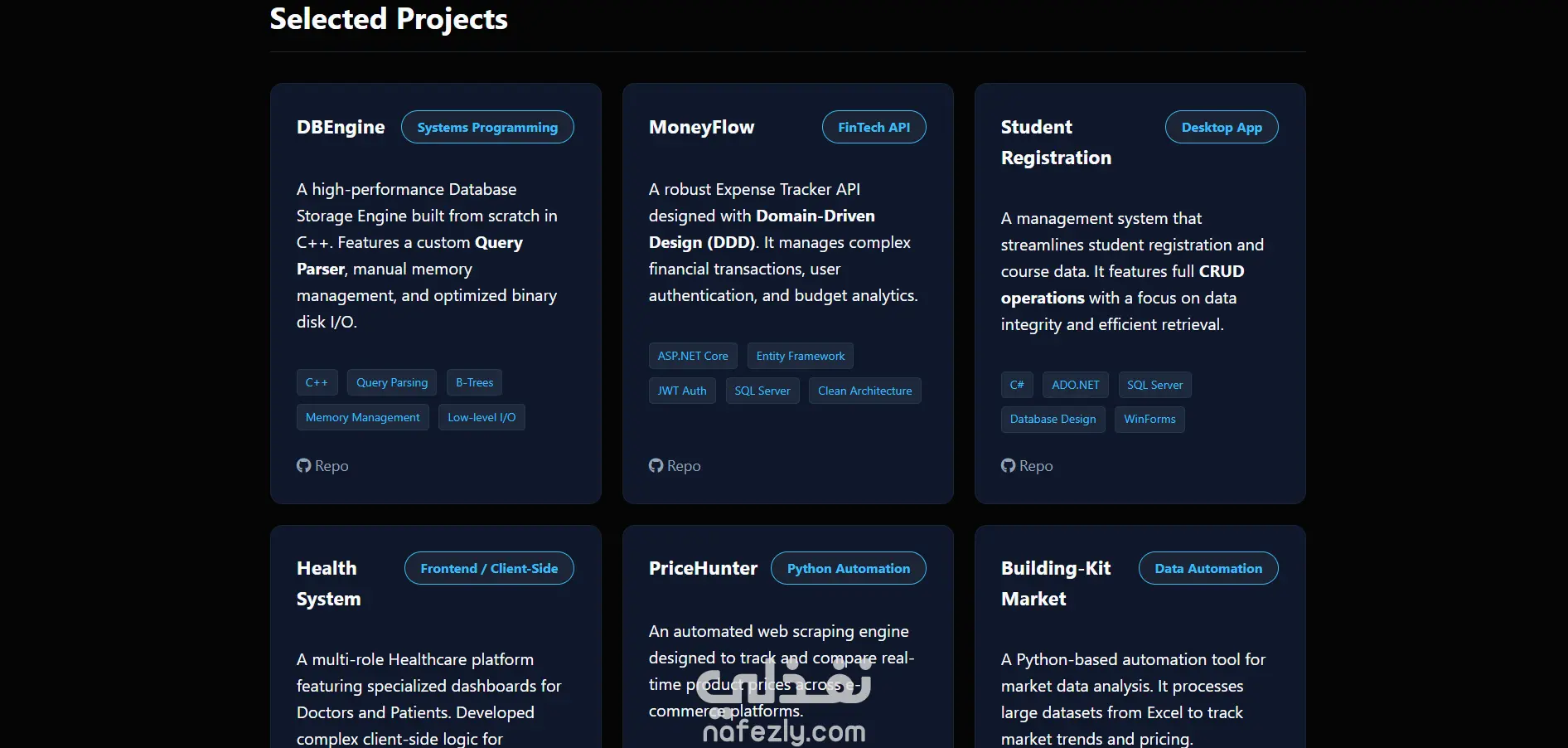Click the Health System project title
This screenshot has width=1568, height=748.
click(328, 584)
